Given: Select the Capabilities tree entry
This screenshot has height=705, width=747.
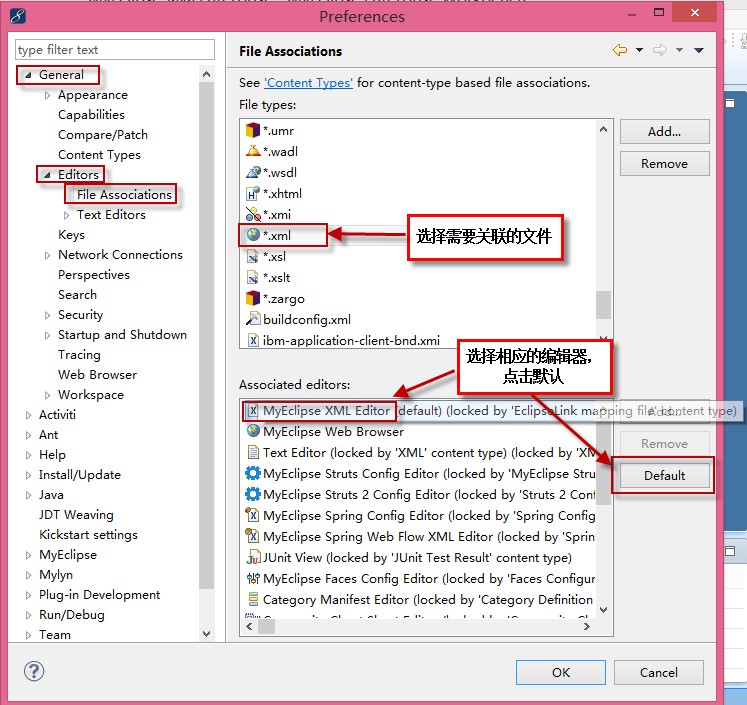Looking at the screenshot, I should 91,115.
